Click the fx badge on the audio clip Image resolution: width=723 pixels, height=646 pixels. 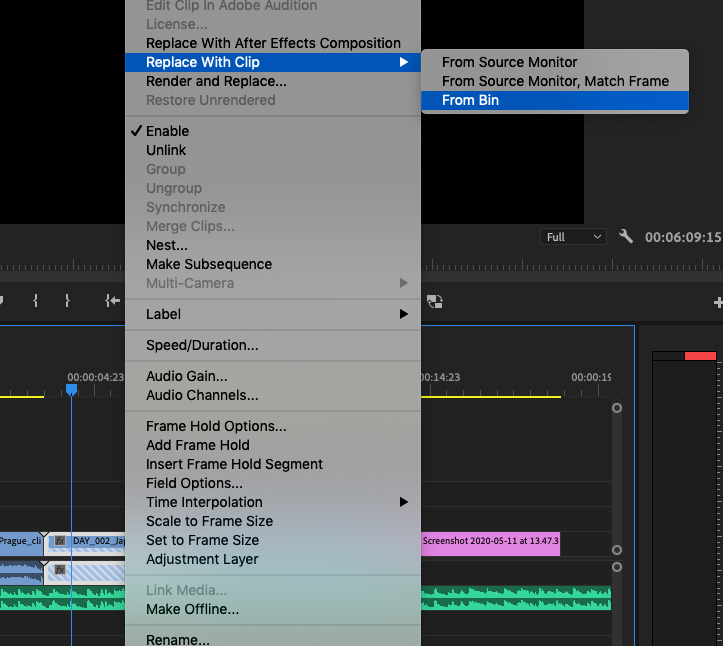click(60, 569)
